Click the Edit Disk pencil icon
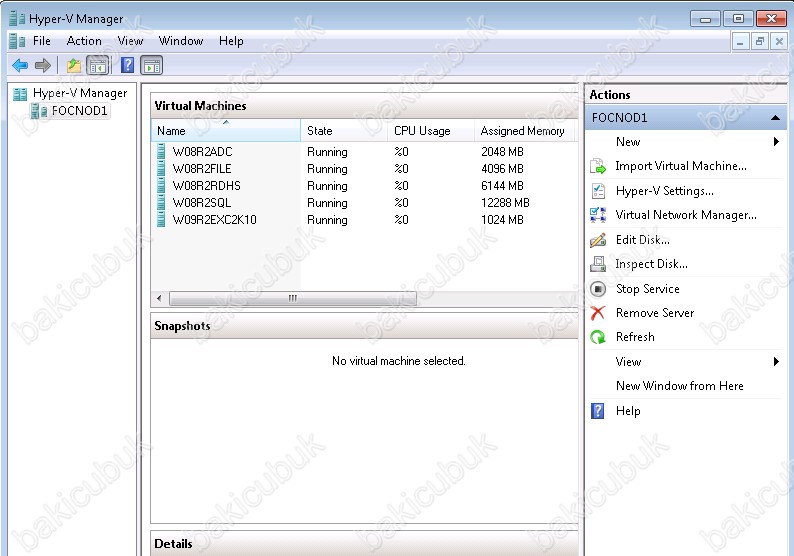Image resolution: width=794 pixels, height=556 pixels. pos(598,240)
